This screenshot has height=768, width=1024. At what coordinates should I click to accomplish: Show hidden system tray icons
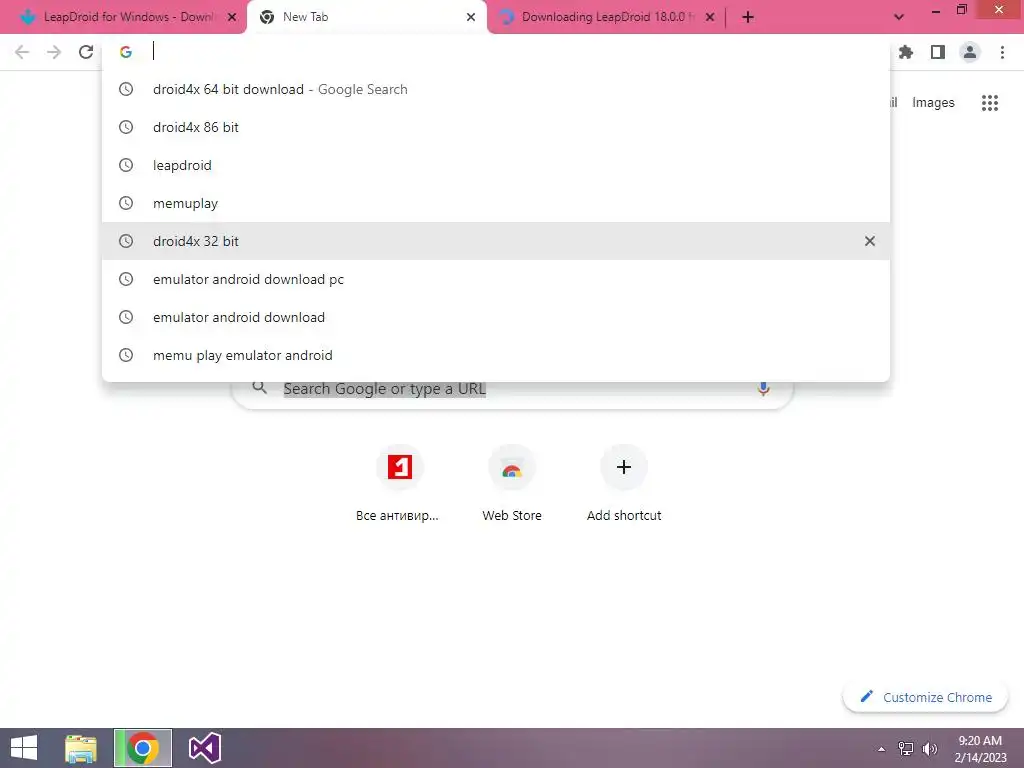[882, 749]
